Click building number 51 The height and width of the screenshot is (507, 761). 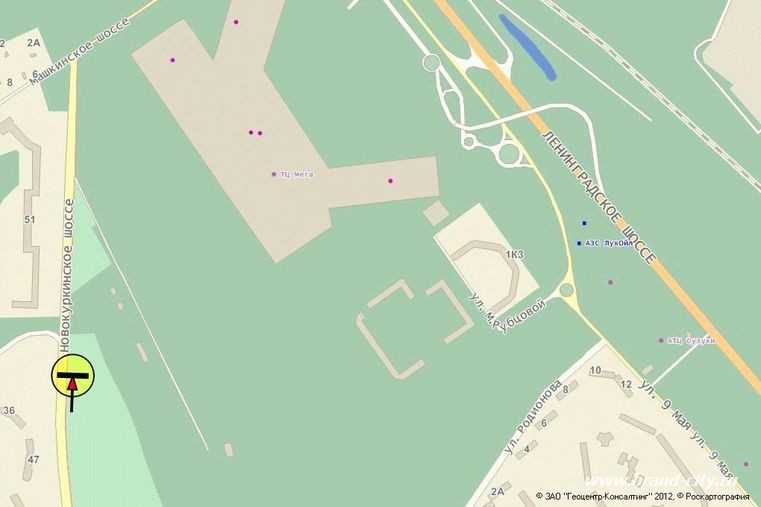pos(30,219)
